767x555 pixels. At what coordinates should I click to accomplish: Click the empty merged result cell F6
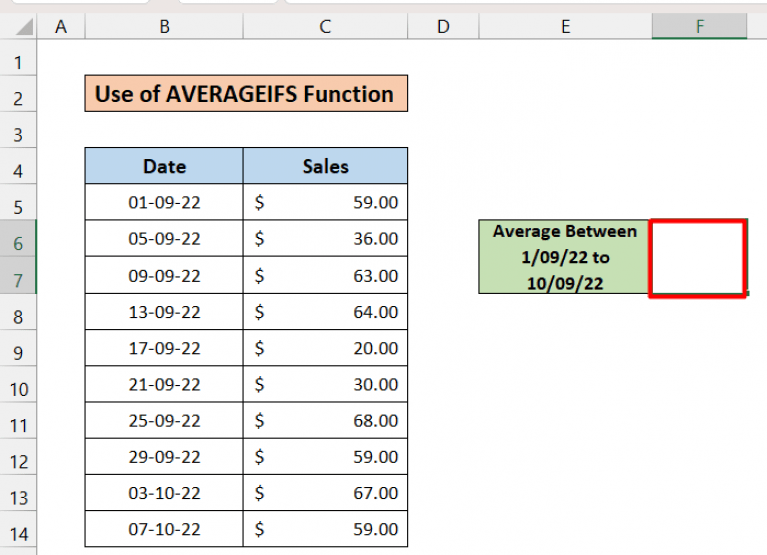click(698, 258)
